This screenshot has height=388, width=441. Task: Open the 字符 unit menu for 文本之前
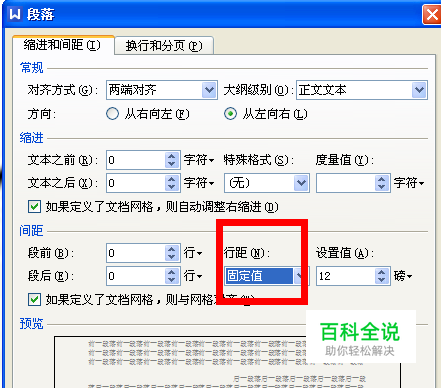(x=199, y=160)
